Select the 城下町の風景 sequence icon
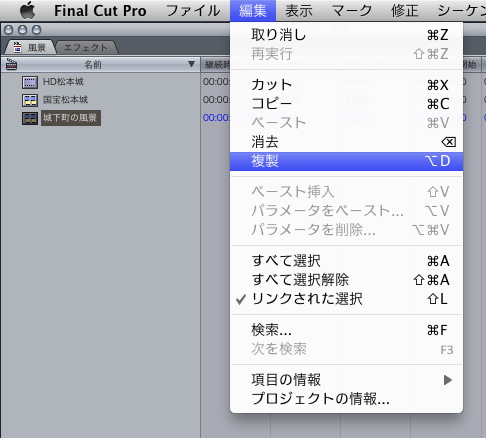This screenshot has height=438, width=486. [x=30, y=118]
